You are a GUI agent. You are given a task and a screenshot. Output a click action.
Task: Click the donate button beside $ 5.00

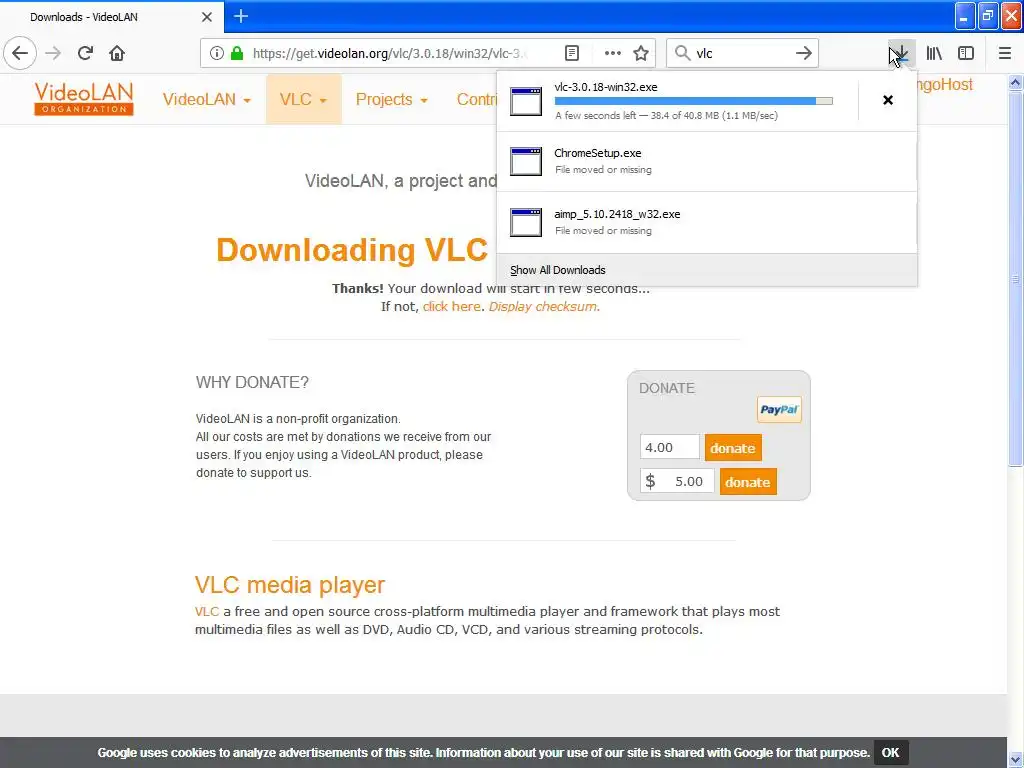tap(748, 482)
